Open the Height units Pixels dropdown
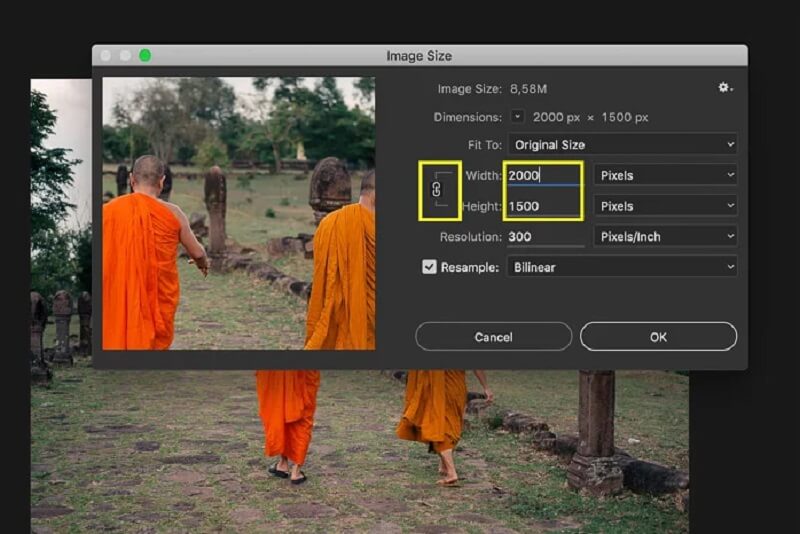800x534 pixels. tap(665, 206)
